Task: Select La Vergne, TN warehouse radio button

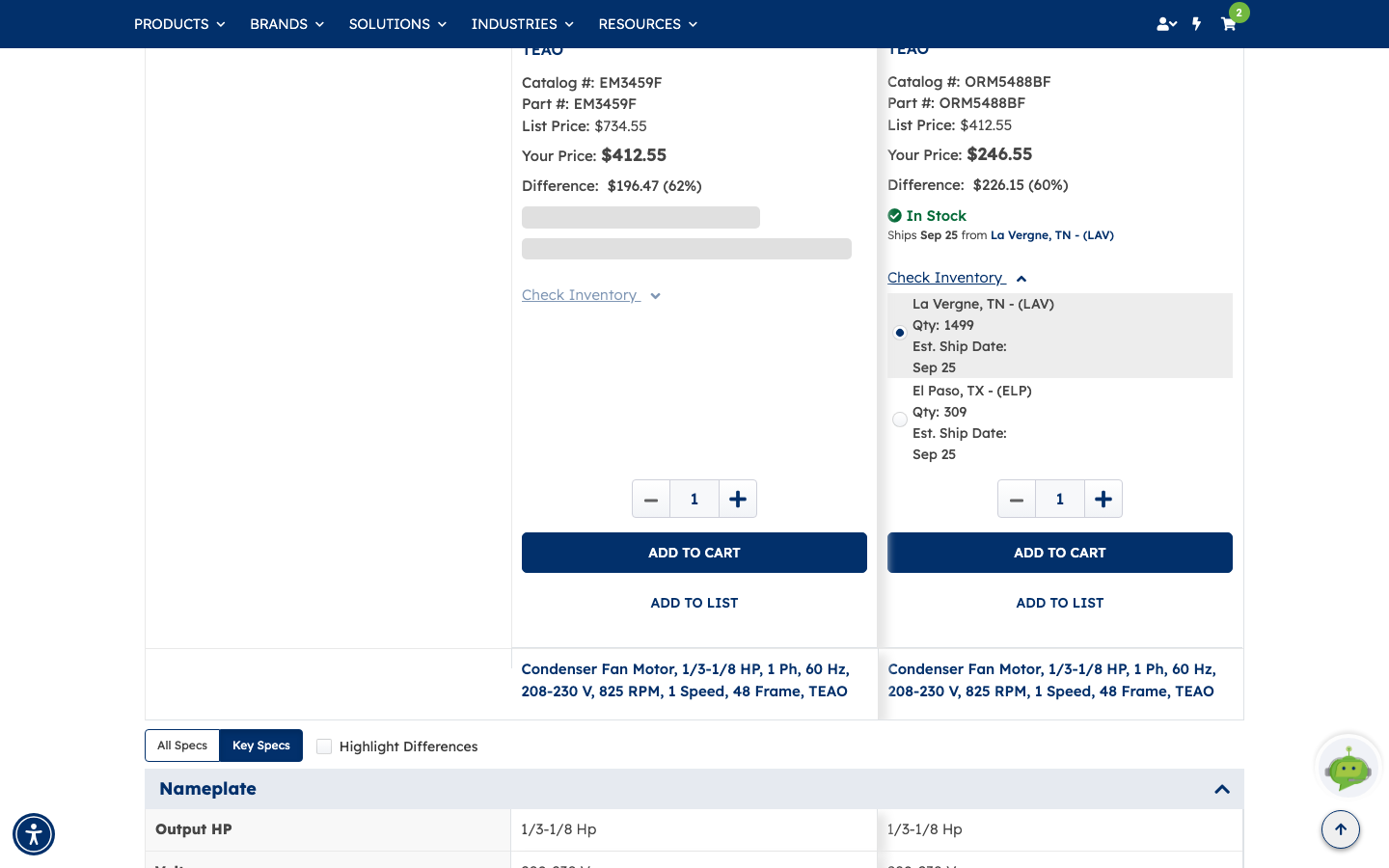Action: tap(900, 333)
